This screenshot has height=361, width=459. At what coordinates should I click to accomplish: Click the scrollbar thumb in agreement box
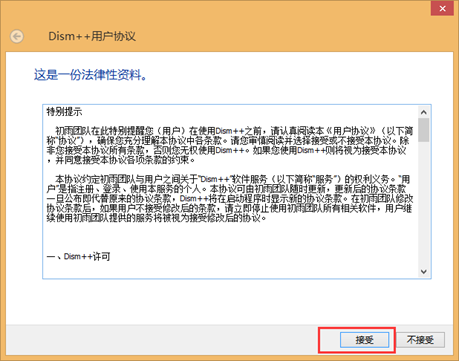[424, 130]
